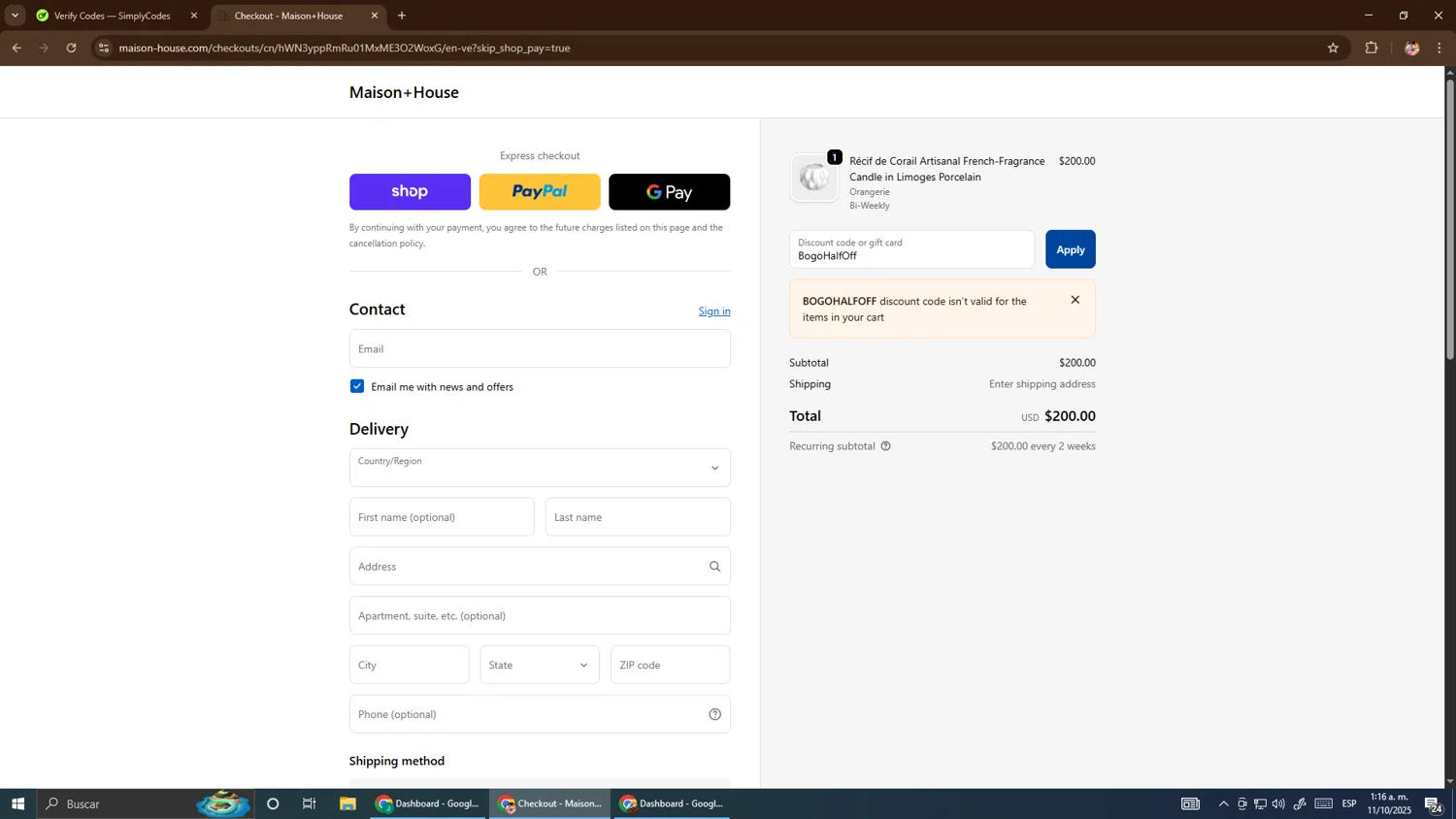This screenshot has height=819, width=1456.
Task: Open the volume speaker tray icon
Action: 1278,803
